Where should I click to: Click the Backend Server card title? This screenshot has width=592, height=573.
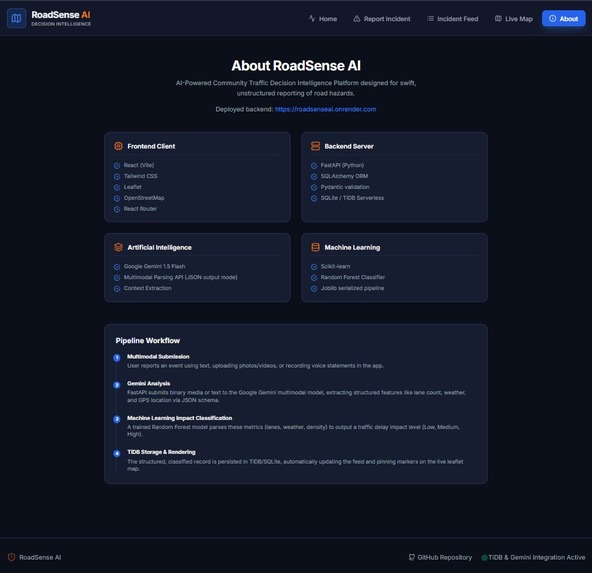pyautogui.click(x=349, y=146)
